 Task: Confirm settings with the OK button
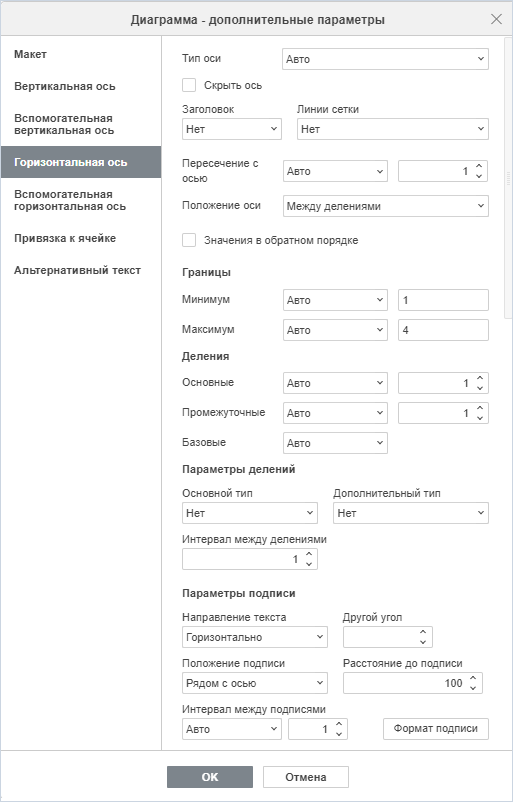(210, 776)
